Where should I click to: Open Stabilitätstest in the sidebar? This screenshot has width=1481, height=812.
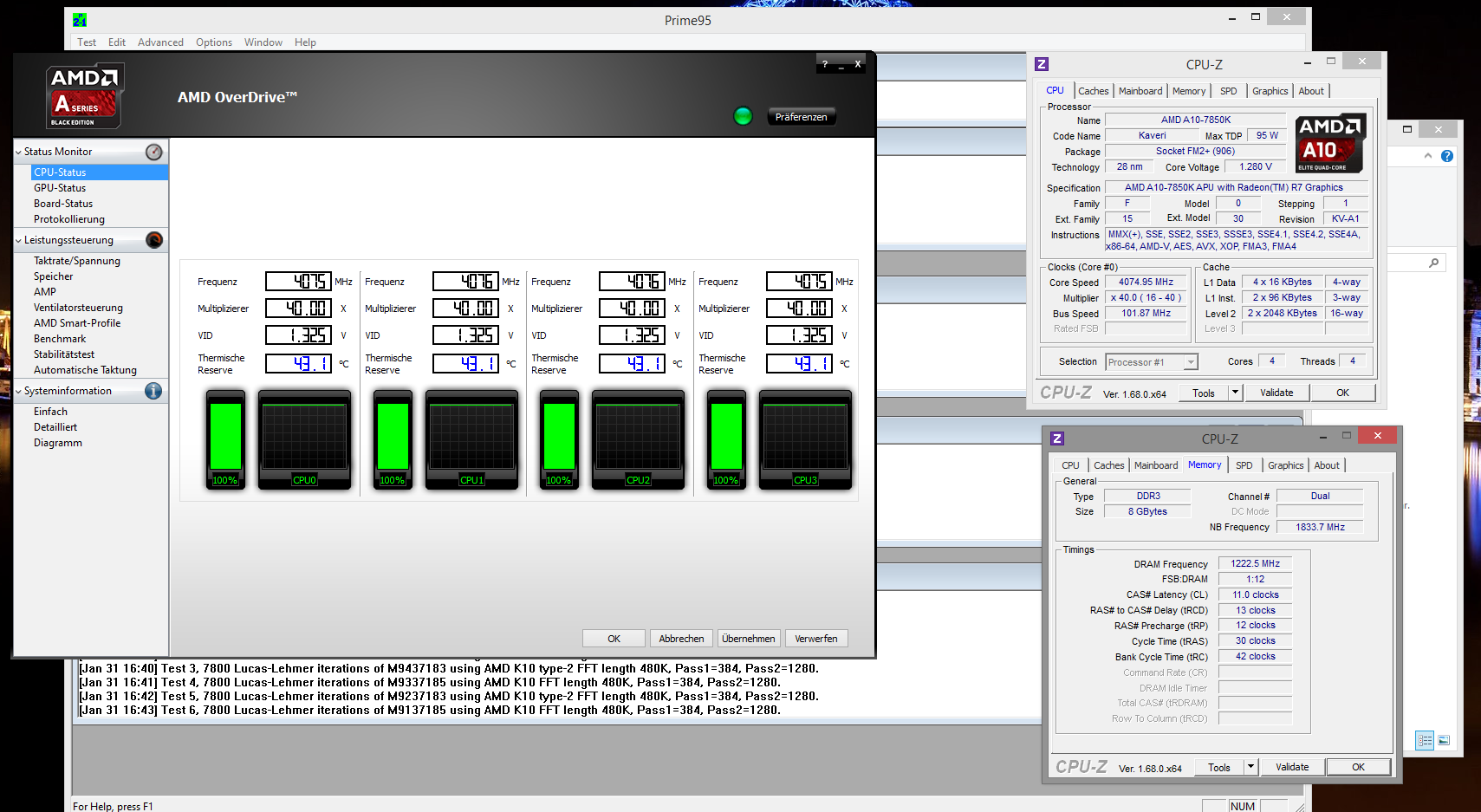pyautogui.click(x=64, y=354)
